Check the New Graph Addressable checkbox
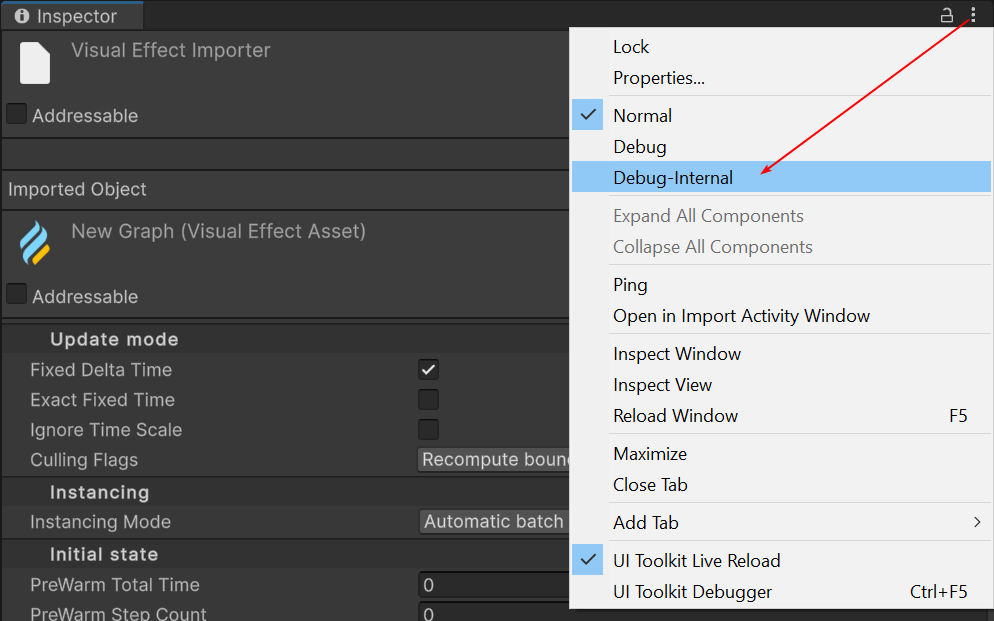Image resolution: width=994 pixels, height=621 pixels. (17, 294)
